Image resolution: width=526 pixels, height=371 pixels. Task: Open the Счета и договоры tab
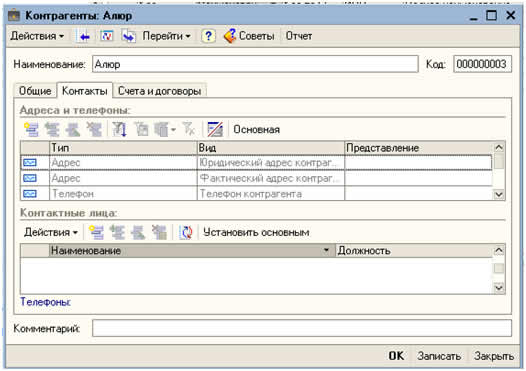[x=159, y=91]
